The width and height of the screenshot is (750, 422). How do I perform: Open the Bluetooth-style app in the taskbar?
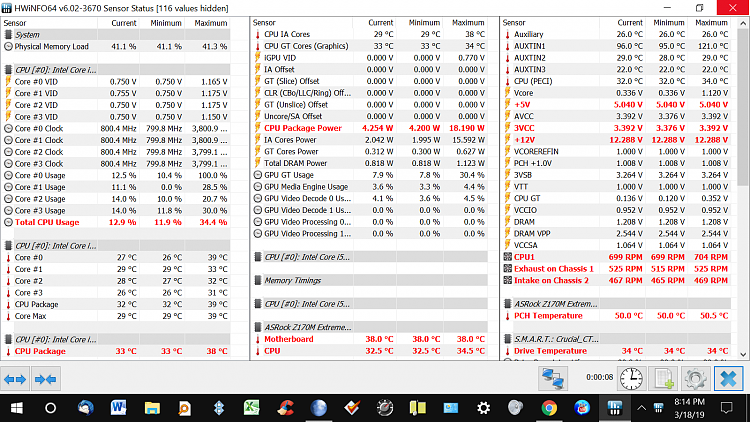tap(219, 408)
